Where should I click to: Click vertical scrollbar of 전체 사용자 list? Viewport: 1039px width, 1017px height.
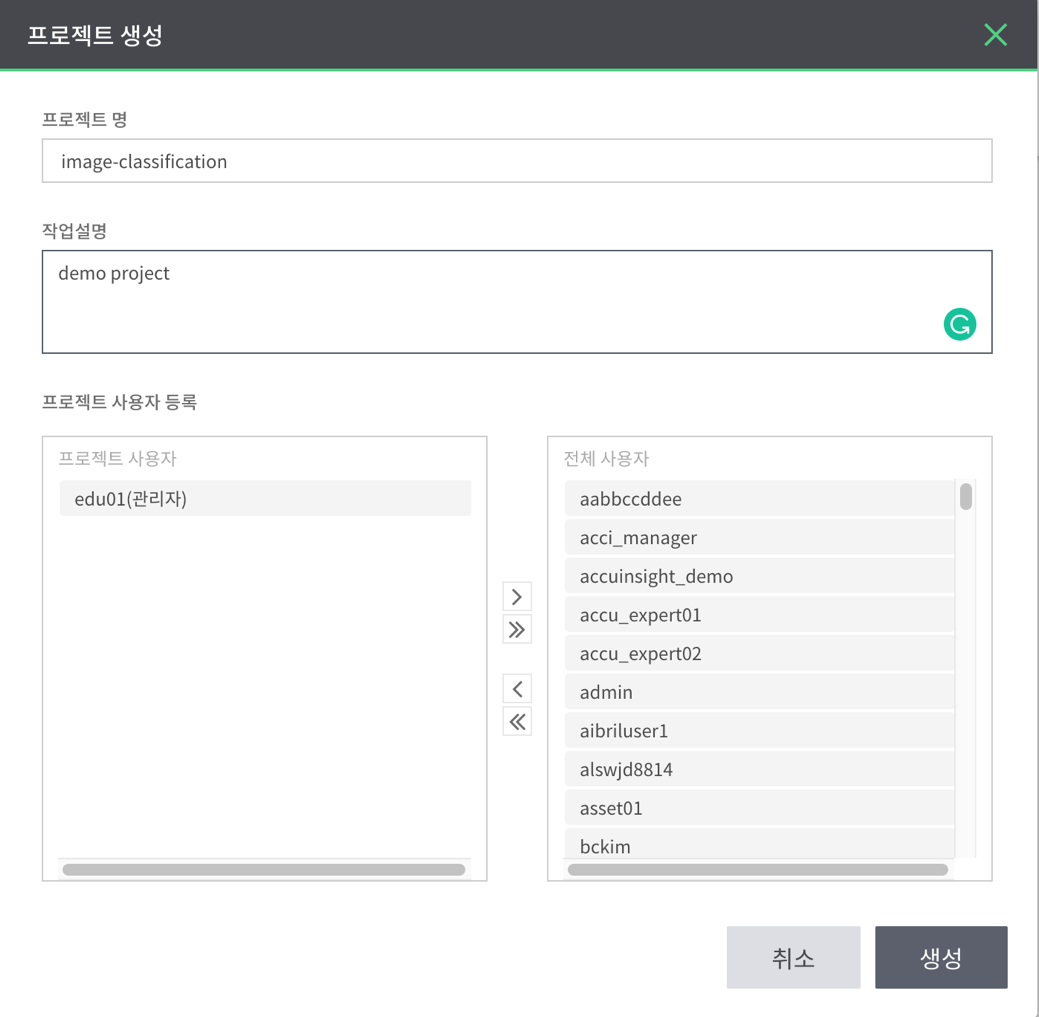pyautogui.click(x=966, y=496)
